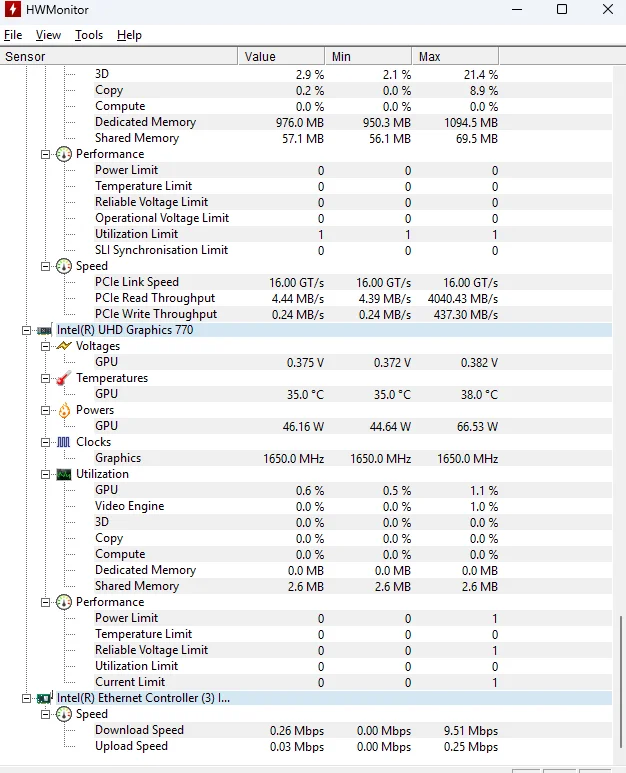Click the Powers flame icon
Screen dimensions: 626x773
(64, 410)
